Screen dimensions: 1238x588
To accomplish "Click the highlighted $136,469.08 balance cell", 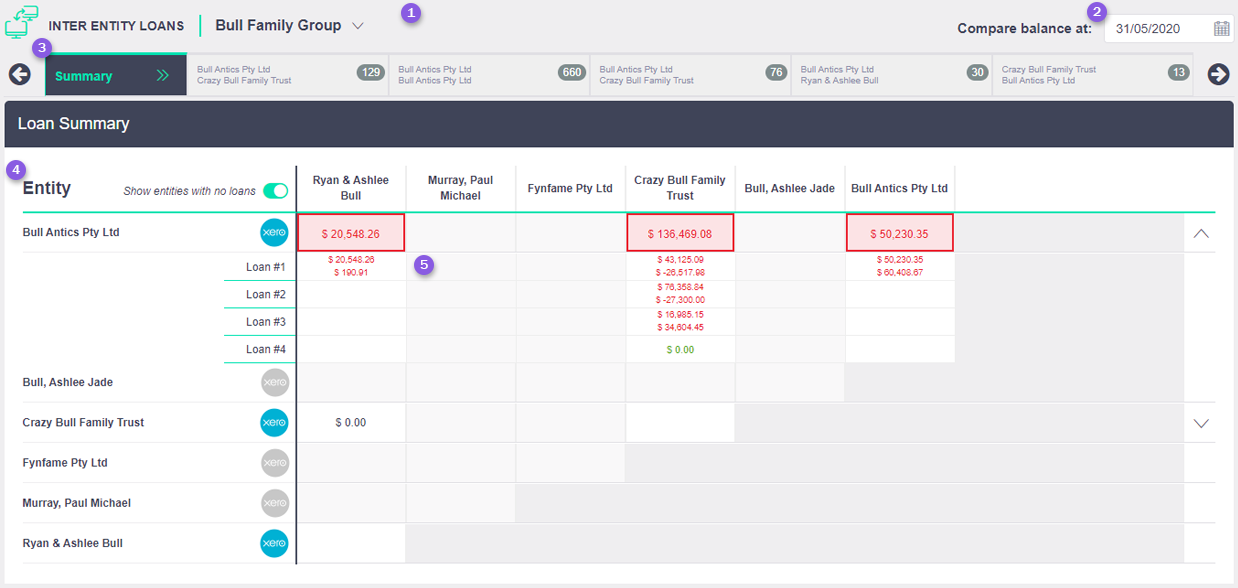I will pos(680,231).
